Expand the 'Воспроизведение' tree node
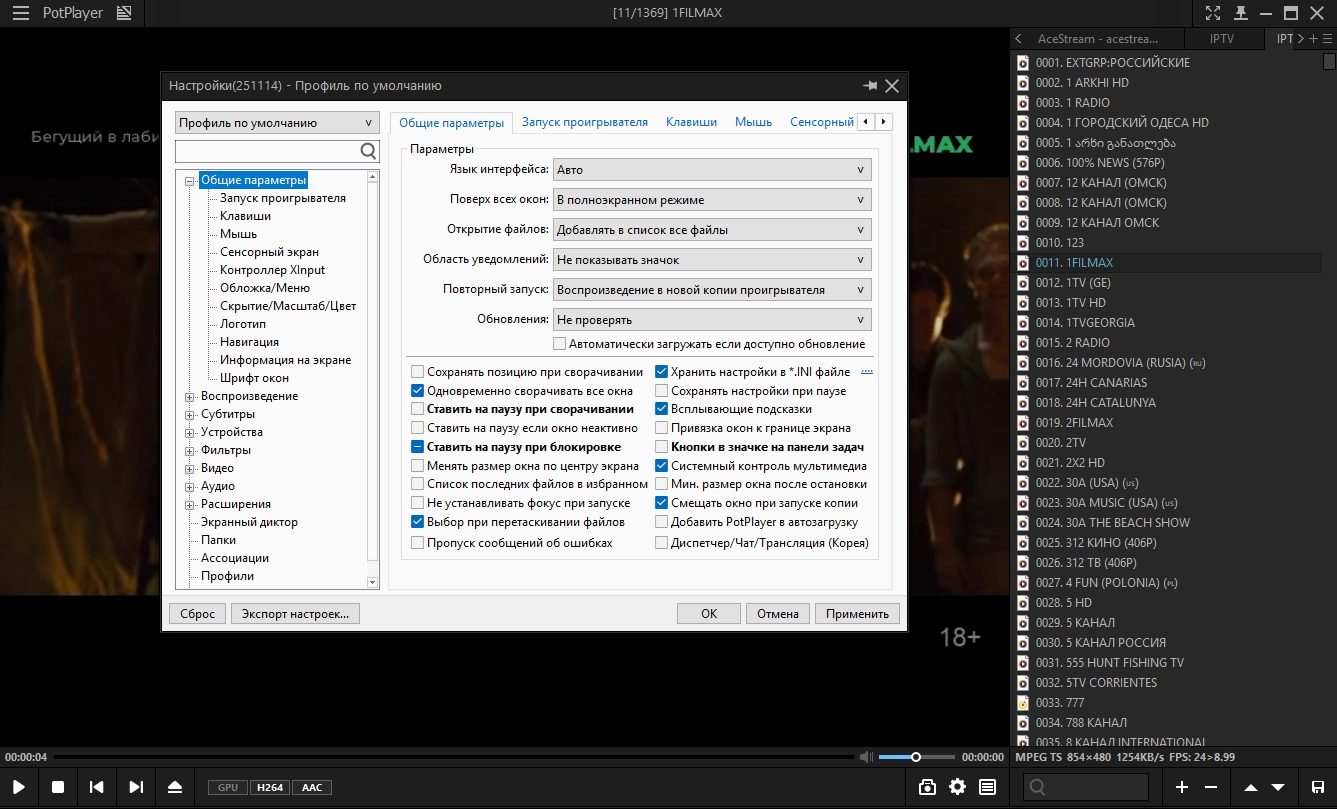The image size is (1337, 809). click(190, 397)
